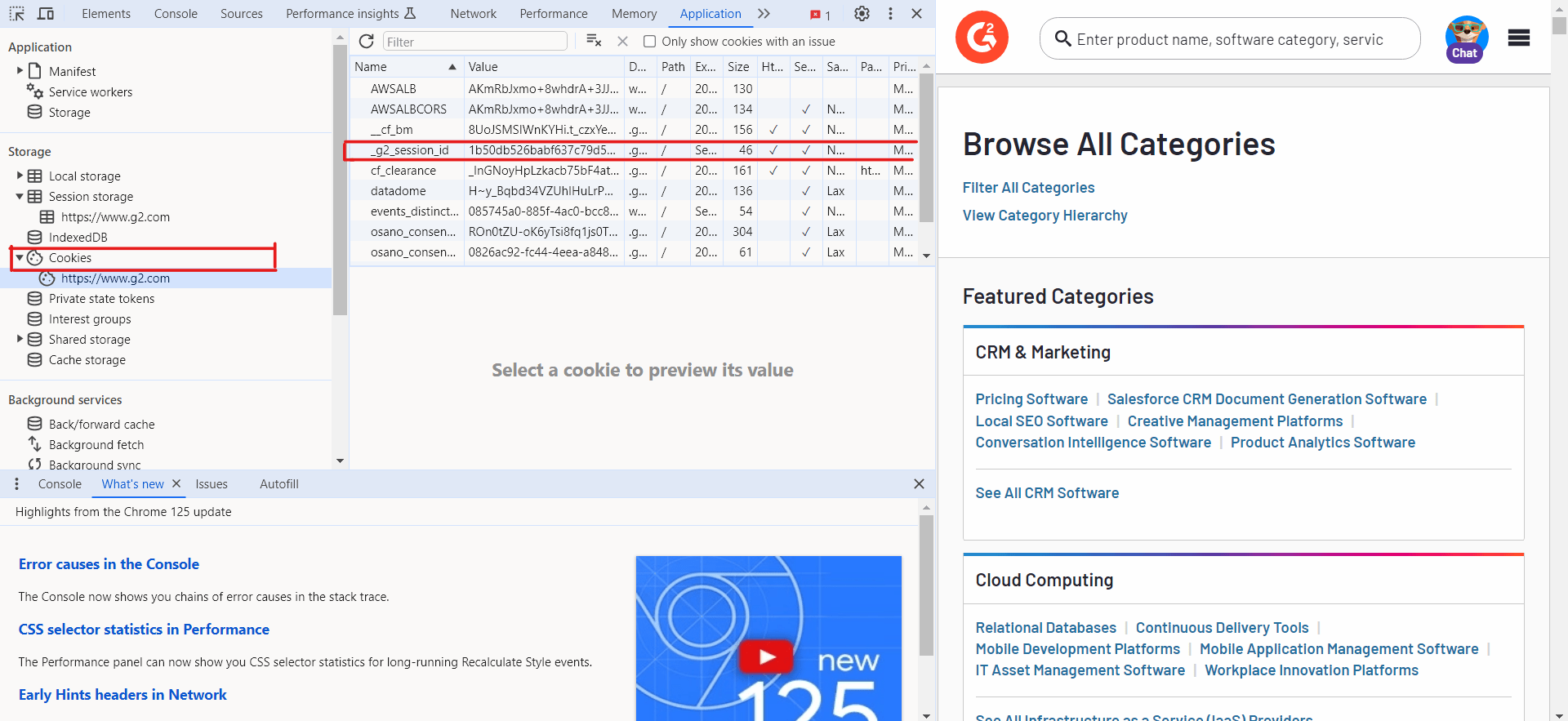
Task: Click the inspect element picker icon
Action: click(16, 14)
